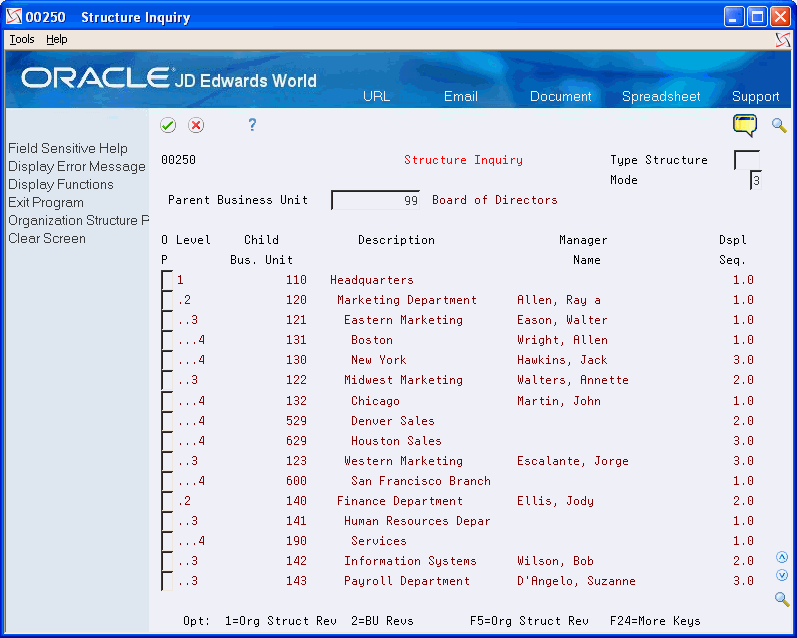Select Display Functions in sidebar
Viewport: 797px width, 638px height.
tap(60, 185)
